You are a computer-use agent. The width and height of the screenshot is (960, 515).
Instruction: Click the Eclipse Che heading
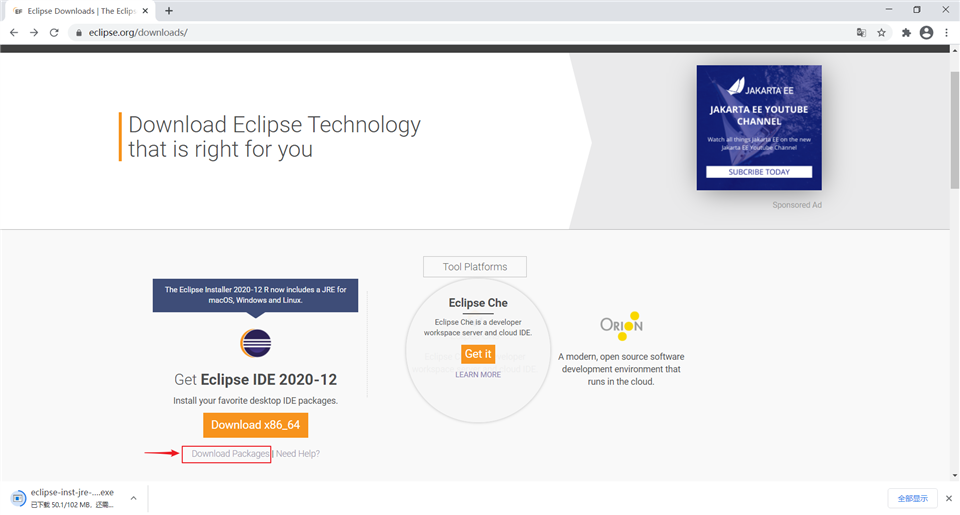tap(478, 303)
